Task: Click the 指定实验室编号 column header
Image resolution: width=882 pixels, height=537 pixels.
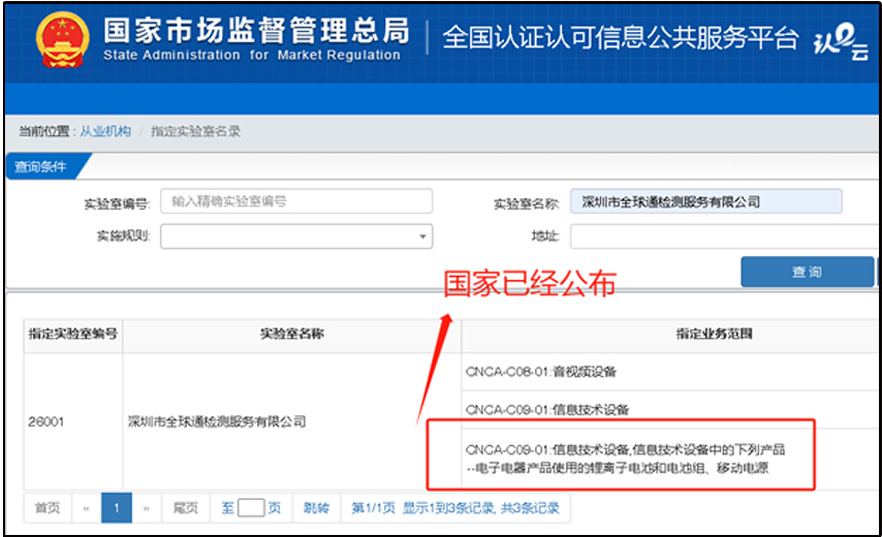Action: click(x=72, y=334)
